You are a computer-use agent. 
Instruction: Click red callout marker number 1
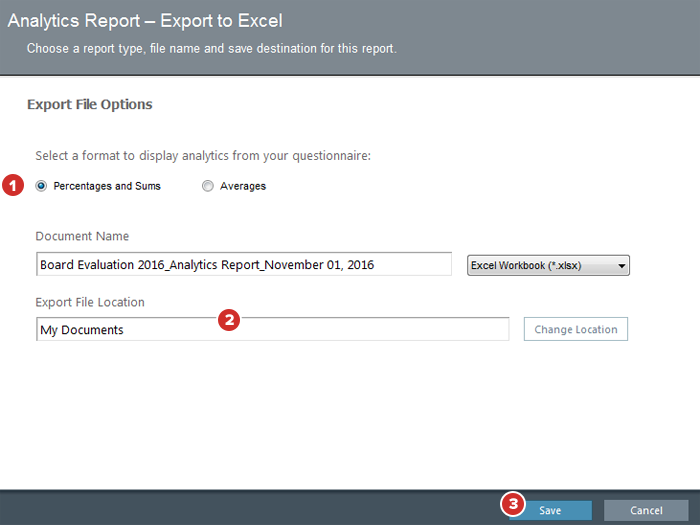(x=13, y=186)
